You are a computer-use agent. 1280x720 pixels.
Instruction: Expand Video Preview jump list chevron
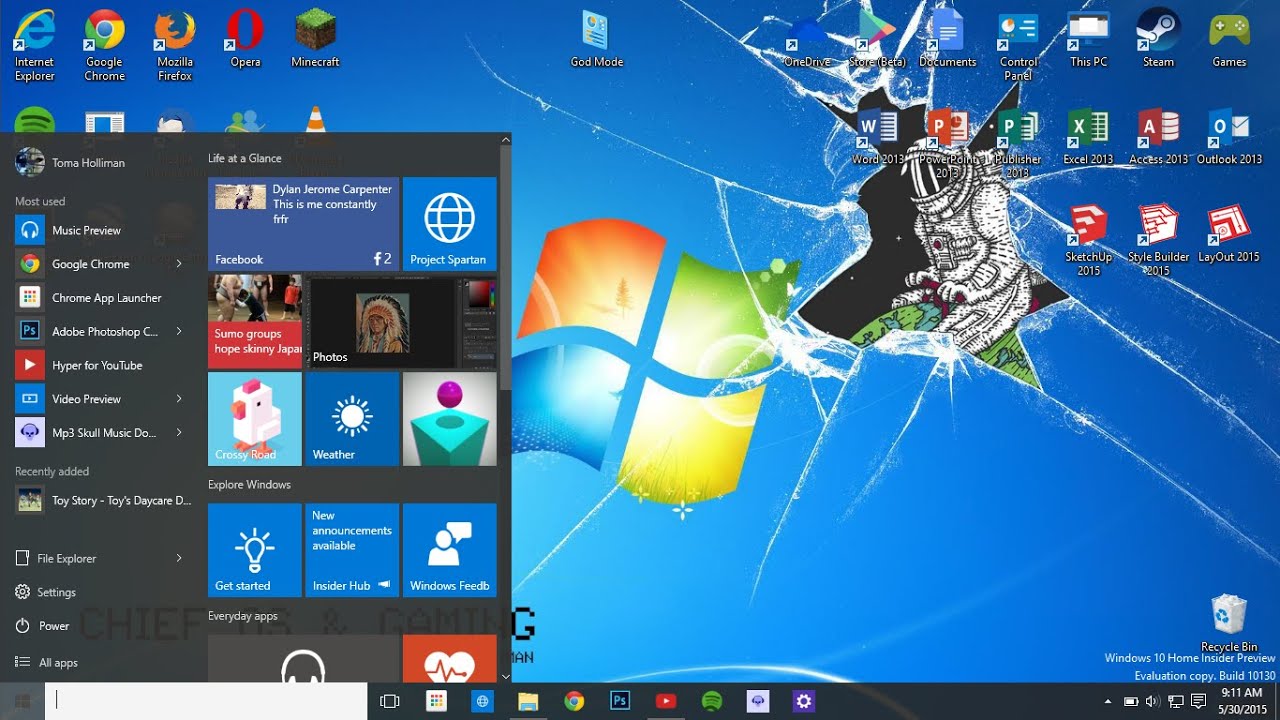coord(179,399)
